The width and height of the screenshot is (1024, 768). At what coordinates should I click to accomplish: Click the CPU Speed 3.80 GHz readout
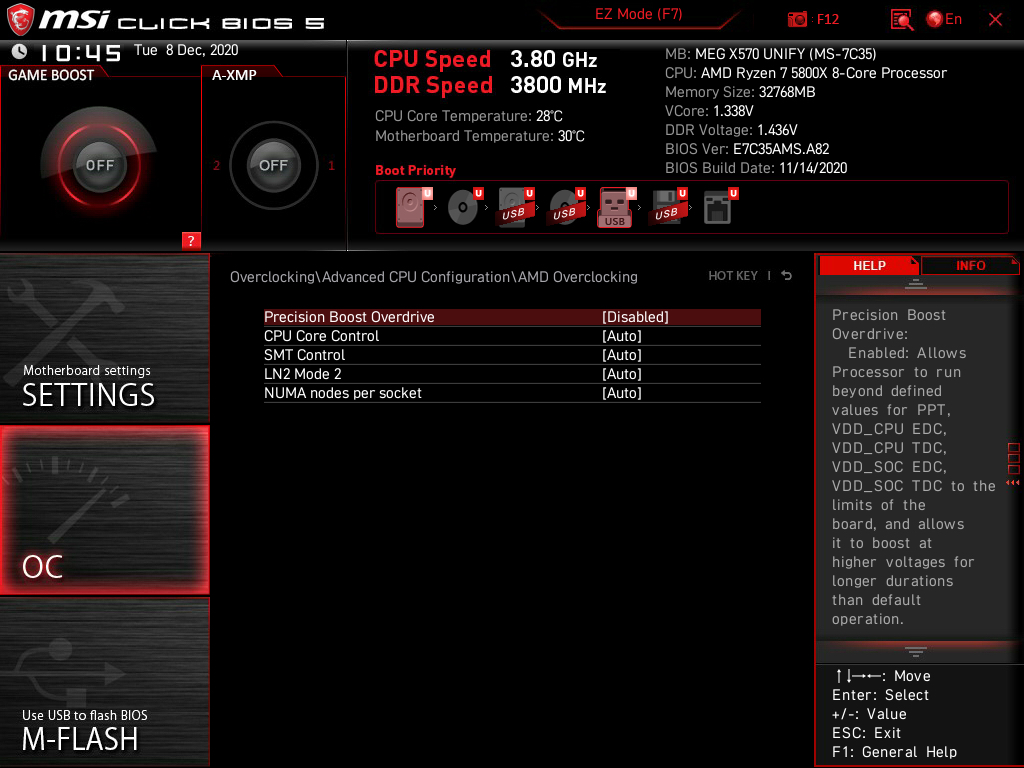[x=485, y=59]
